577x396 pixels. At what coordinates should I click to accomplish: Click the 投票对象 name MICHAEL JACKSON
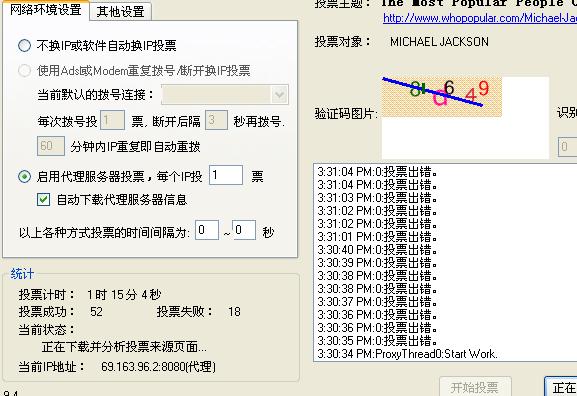point(439,42)
